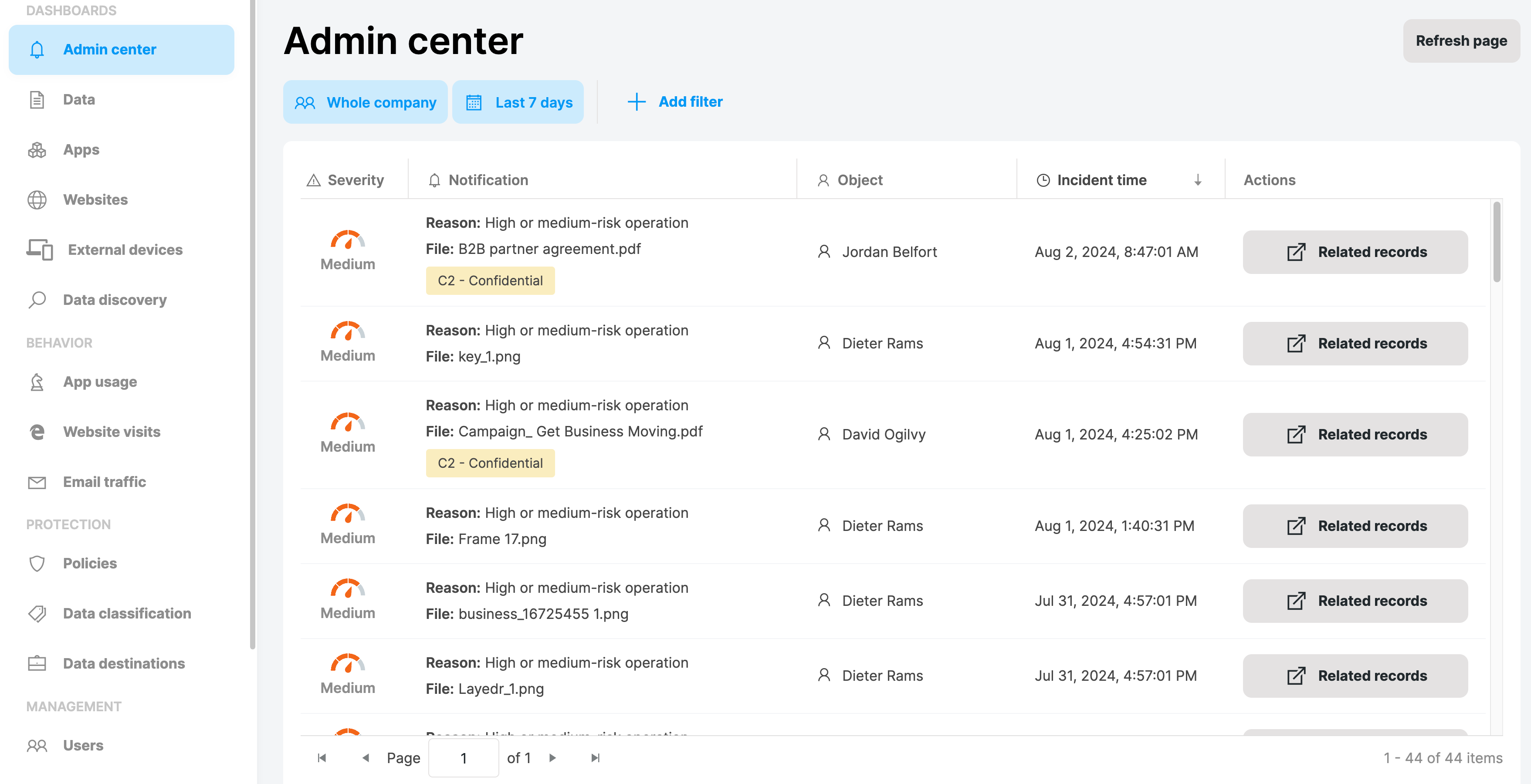Click the Admin center bell icon
The width and height of the screenshot is (1531, 784).
pos(37,49)
